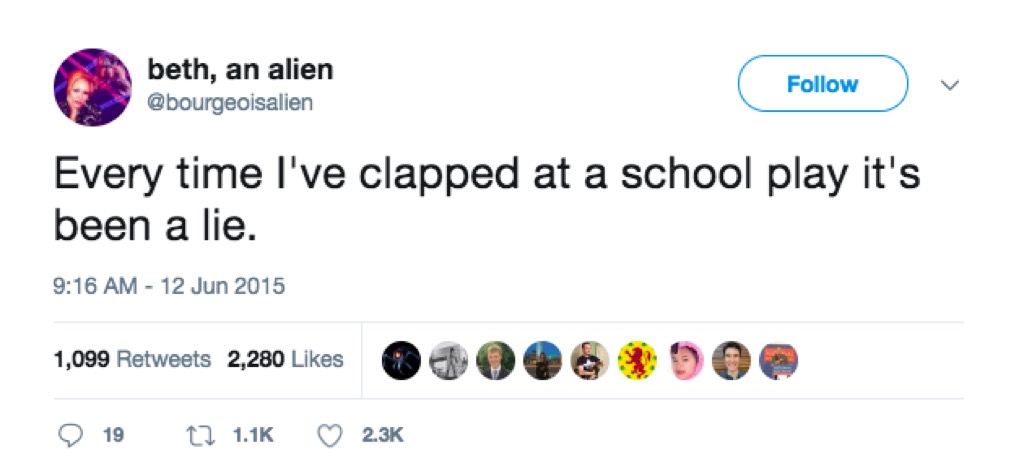Open beth's profile picture avatar
Screen dimensions: 1024x474
pos(92,87)
